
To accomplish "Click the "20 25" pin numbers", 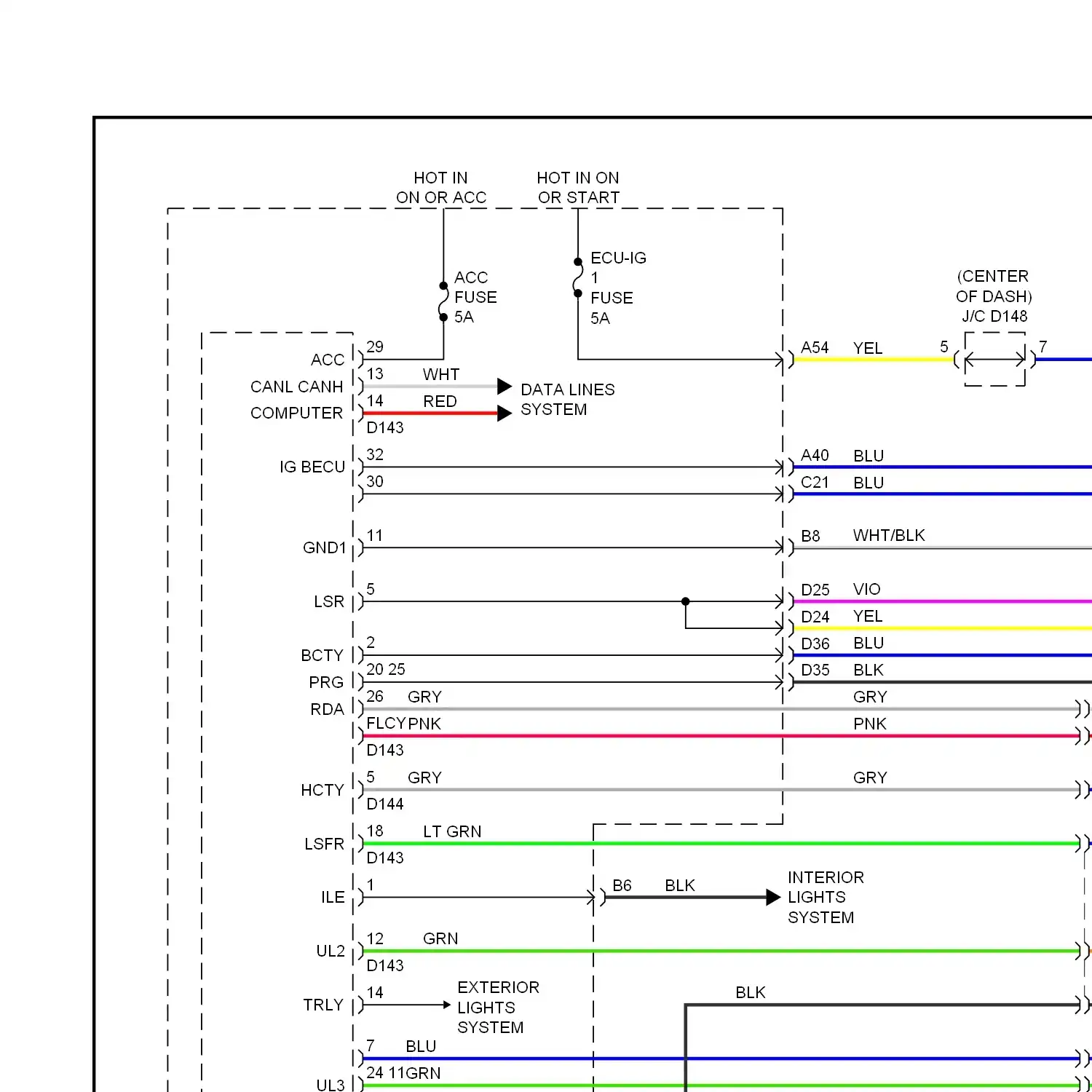I will pyautogui.click(x=386, y=670).
